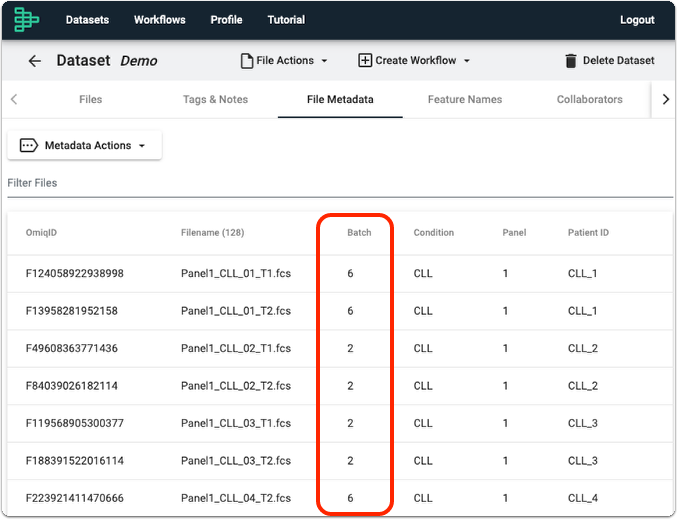Click the Delete Dataset trash icon
677x519 pixels.
click(x=571, y=61)
